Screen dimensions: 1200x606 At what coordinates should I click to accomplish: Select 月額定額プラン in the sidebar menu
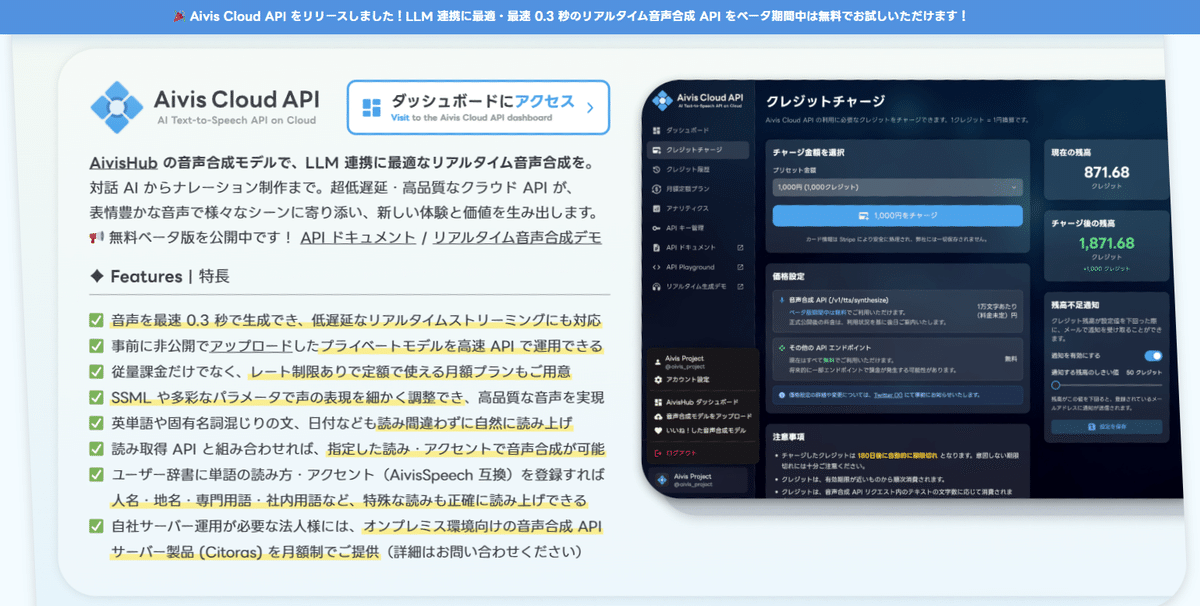(657, 188)
